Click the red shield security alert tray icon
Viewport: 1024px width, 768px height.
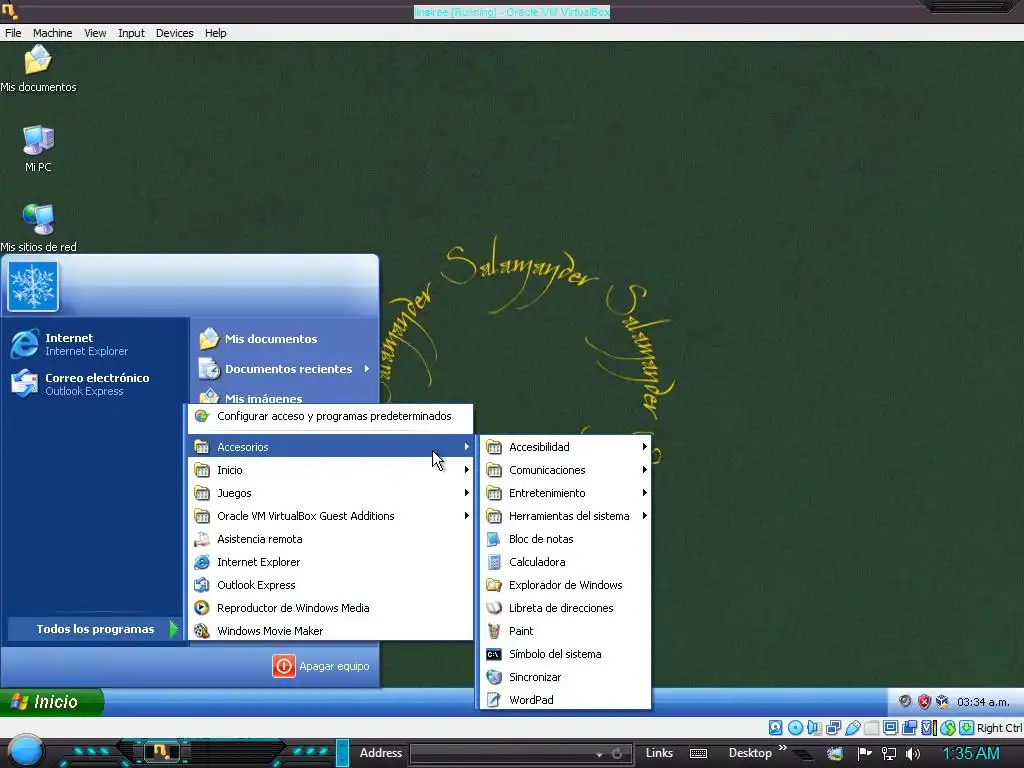(x=924, y=701)
